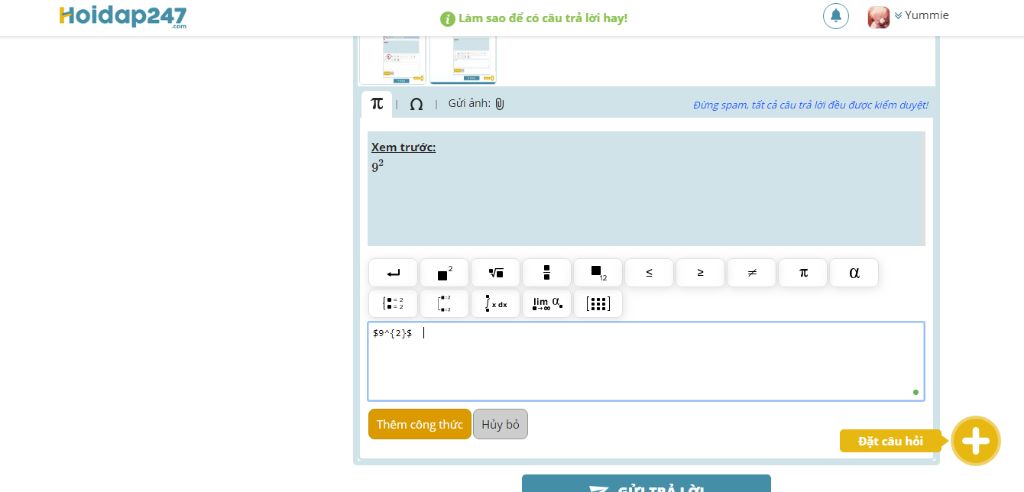The image size is (1024, 492).
Task: Insert less-than-or-equal symbol
Action: pyautogui.click(x=649, y=273)
